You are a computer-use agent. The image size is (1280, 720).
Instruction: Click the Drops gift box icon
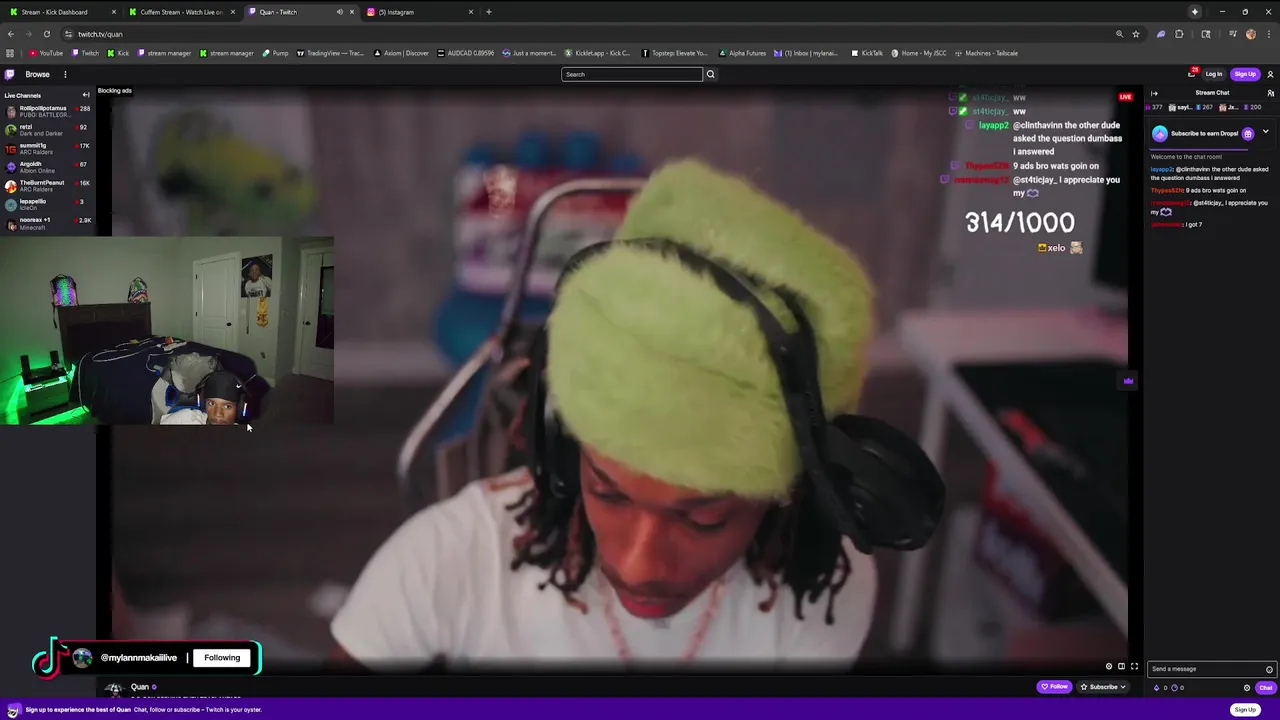(x=1247, y=134)
